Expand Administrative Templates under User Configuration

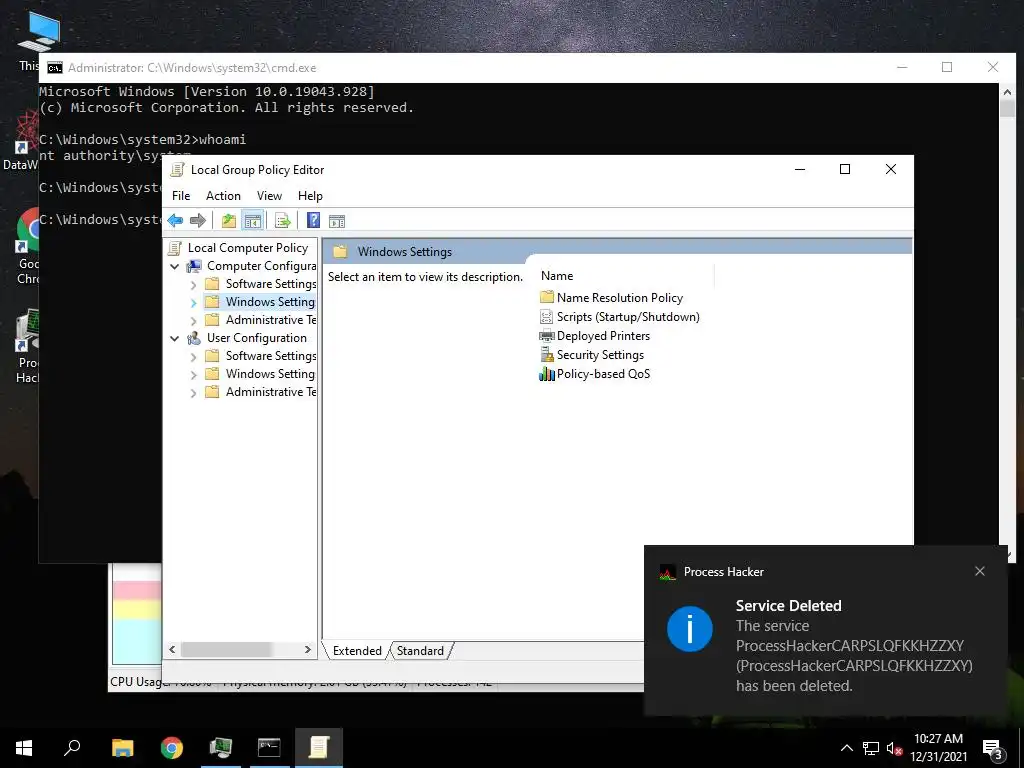193,392
